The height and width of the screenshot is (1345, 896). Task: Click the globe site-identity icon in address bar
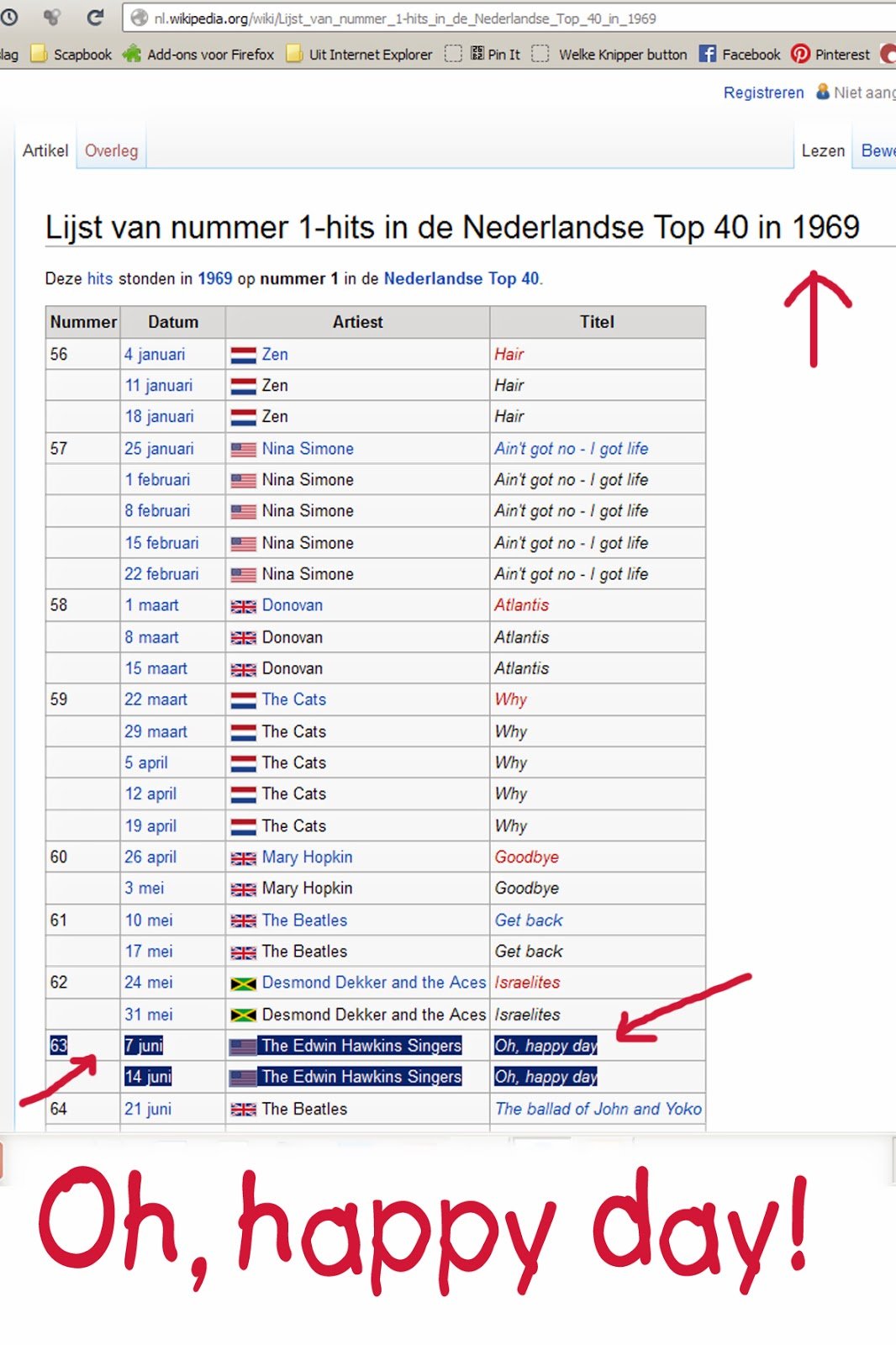point(139,18)
